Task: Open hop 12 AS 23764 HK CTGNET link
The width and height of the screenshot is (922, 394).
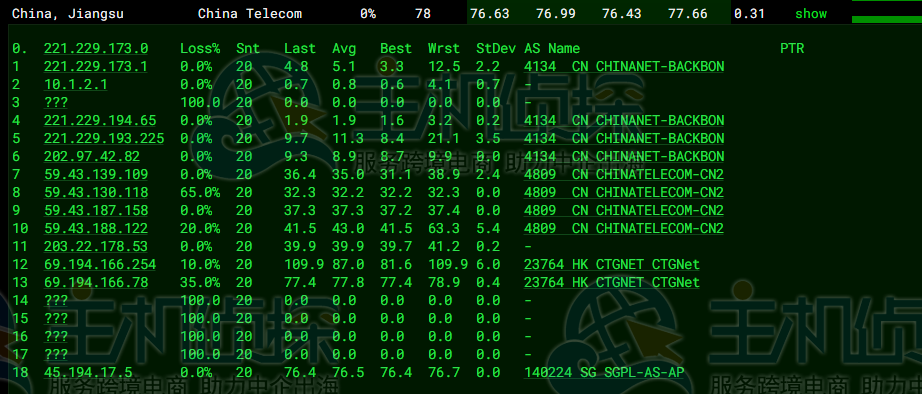Action: [612, 265]
